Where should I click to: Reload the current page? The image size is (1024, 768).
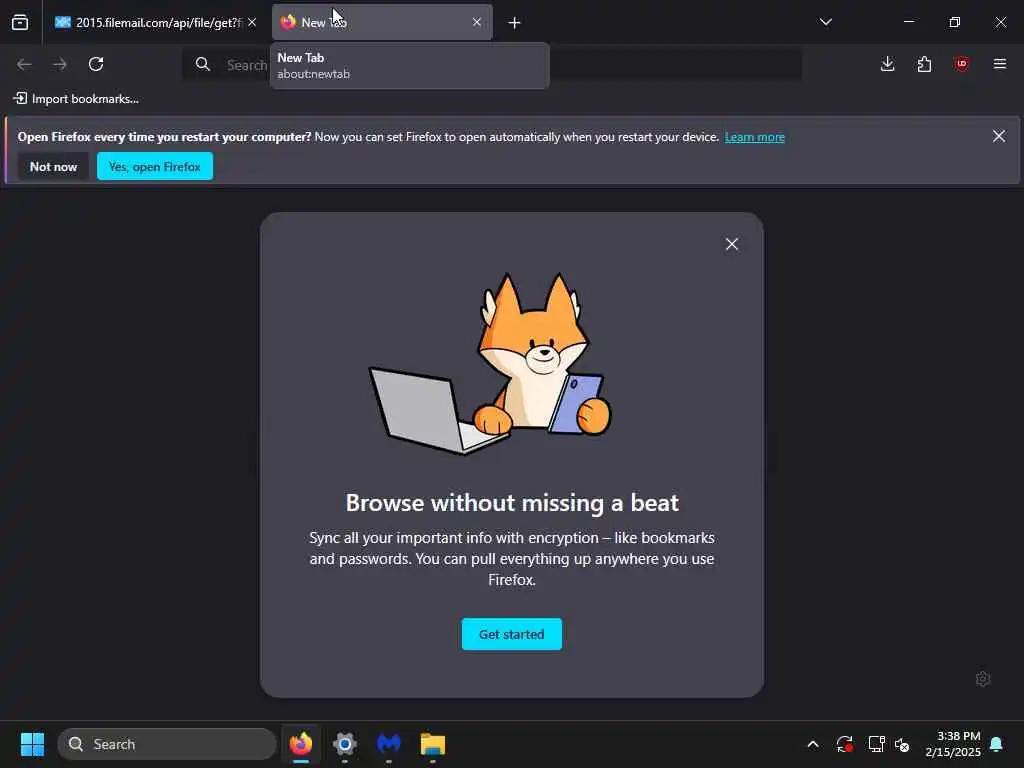[x=96, y=64]
